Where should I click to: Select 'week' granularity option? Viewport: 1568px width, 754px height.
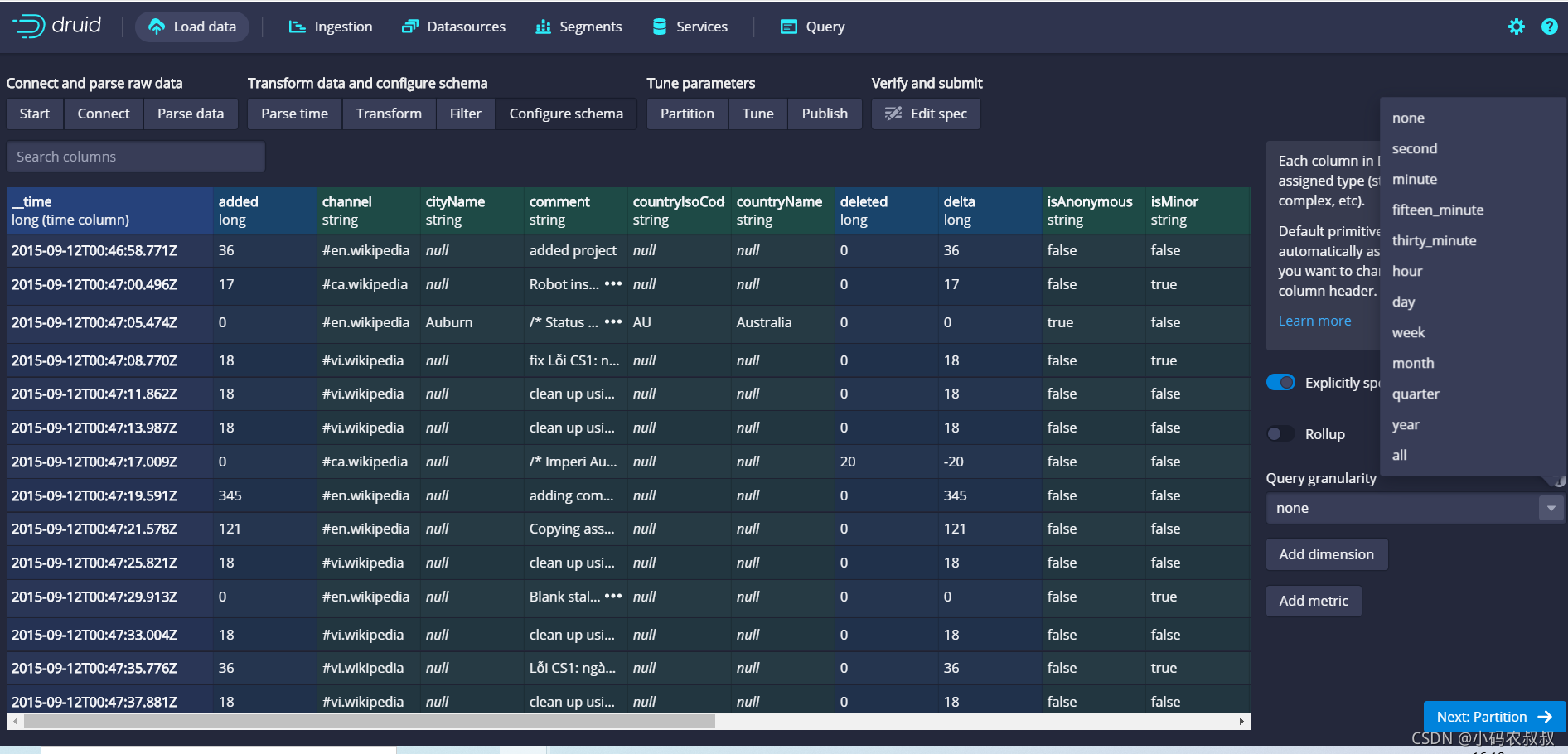coord(1472,332)
